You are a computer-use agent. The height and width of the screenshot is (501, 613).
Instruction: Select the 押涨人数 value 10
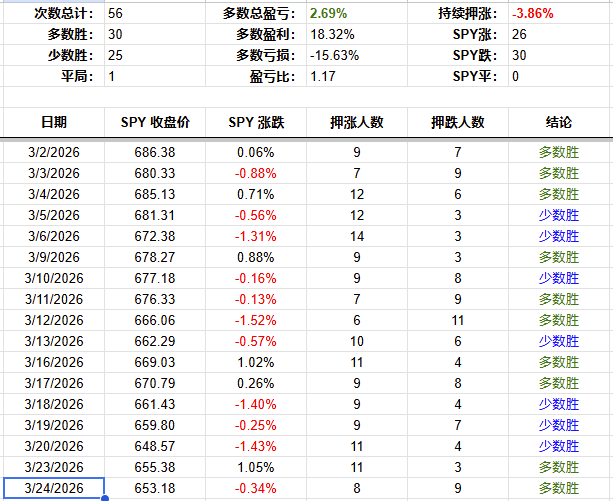click(x=357, y=342)
